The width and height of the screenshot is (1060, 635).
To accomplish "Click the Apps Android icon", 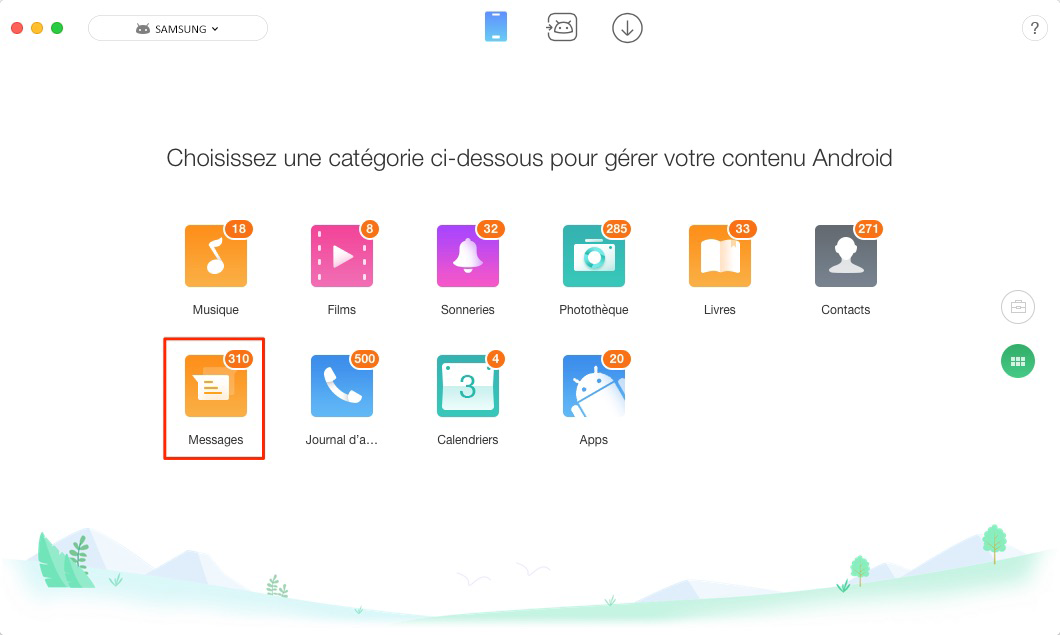I will click(593, 386).
